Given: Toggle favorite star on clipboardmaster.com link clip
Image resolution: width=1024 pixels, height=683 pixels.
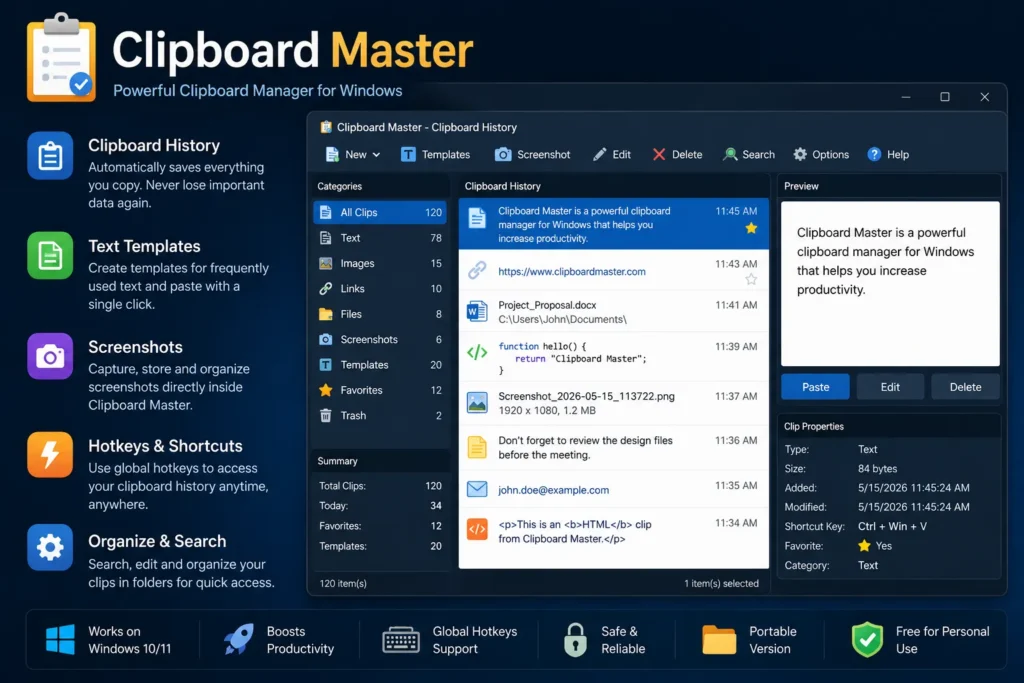Looking at the screenshot, I should point(751,279).
